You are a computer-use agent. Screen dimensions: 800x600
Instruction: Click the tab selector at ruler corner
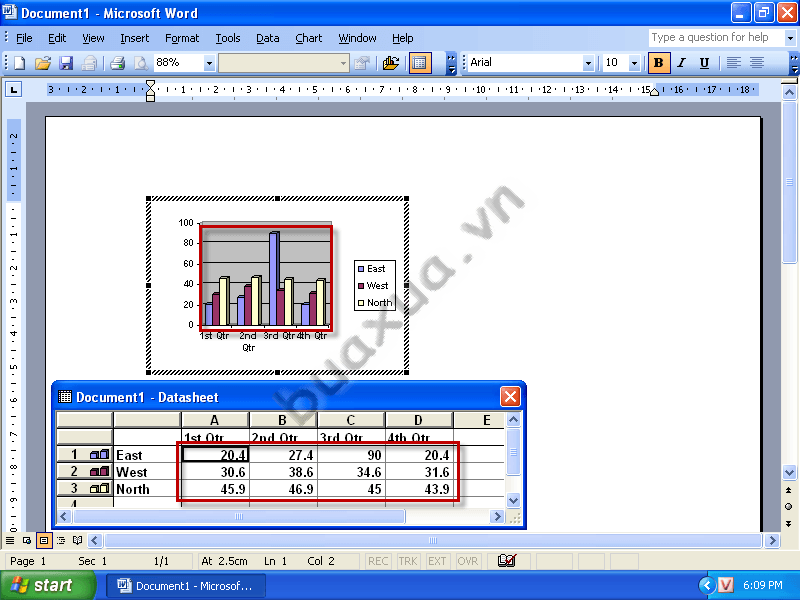pyautogui.click(x=13, y=90)
